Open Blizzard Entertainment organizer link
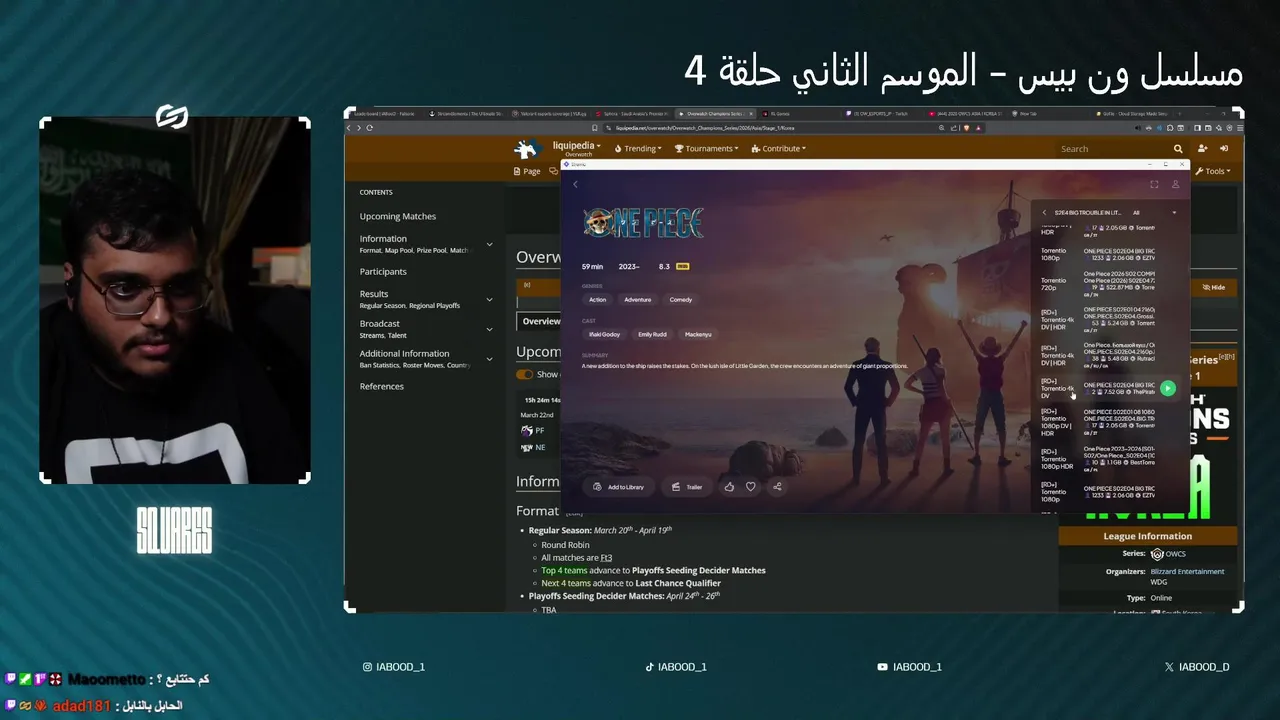 tap(1187, 572)
